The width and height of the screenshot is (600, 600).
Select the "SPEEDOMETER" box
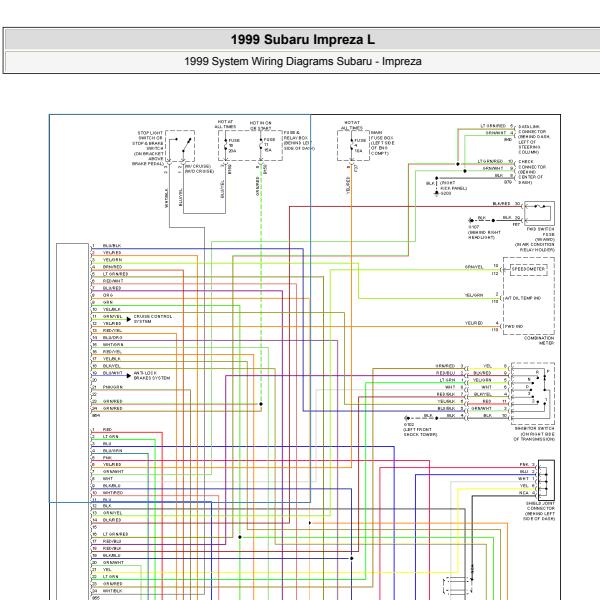pos(528,269)
